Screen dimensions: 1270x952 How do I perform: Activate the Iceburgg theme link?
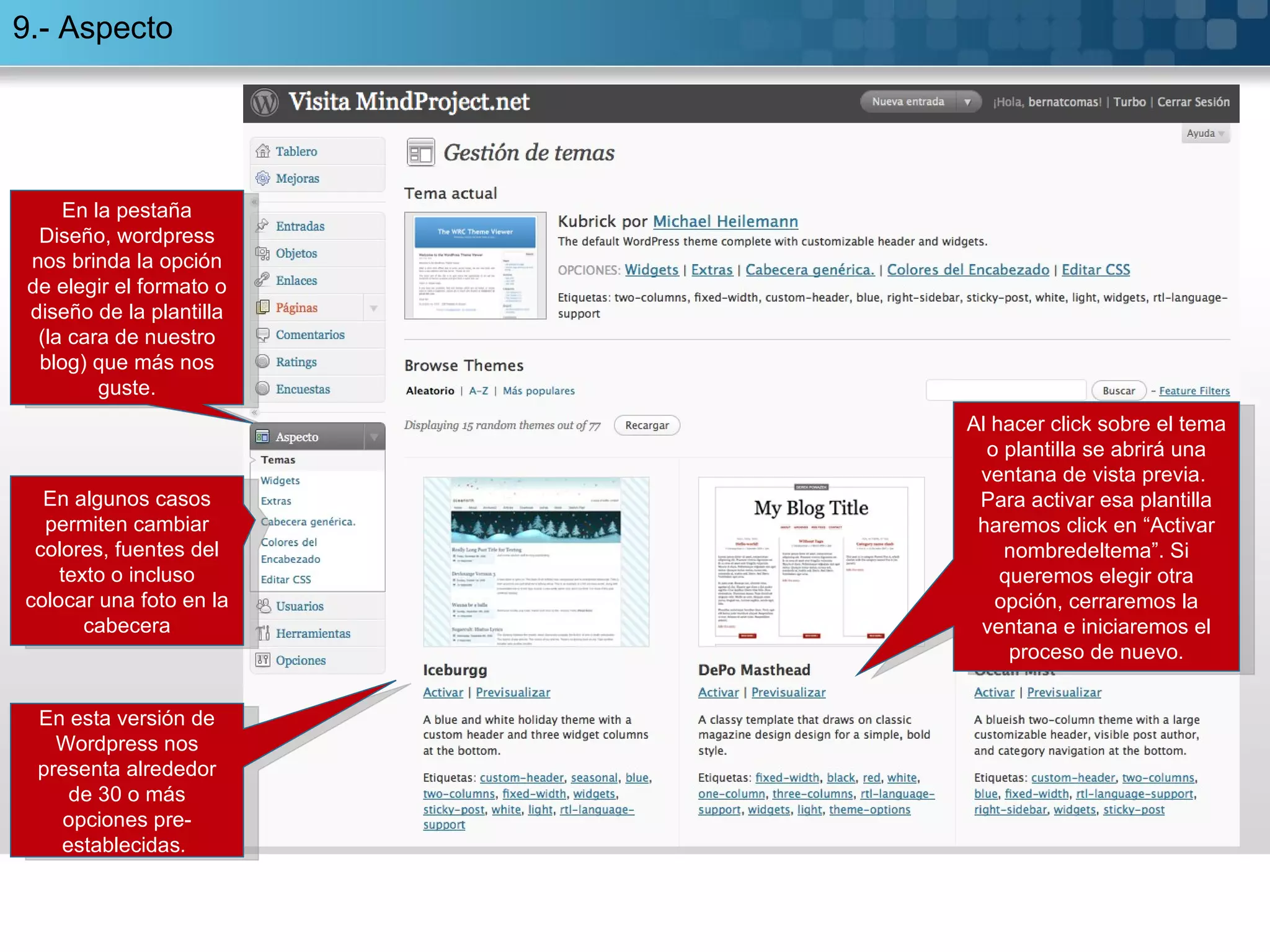pos(443,692)
